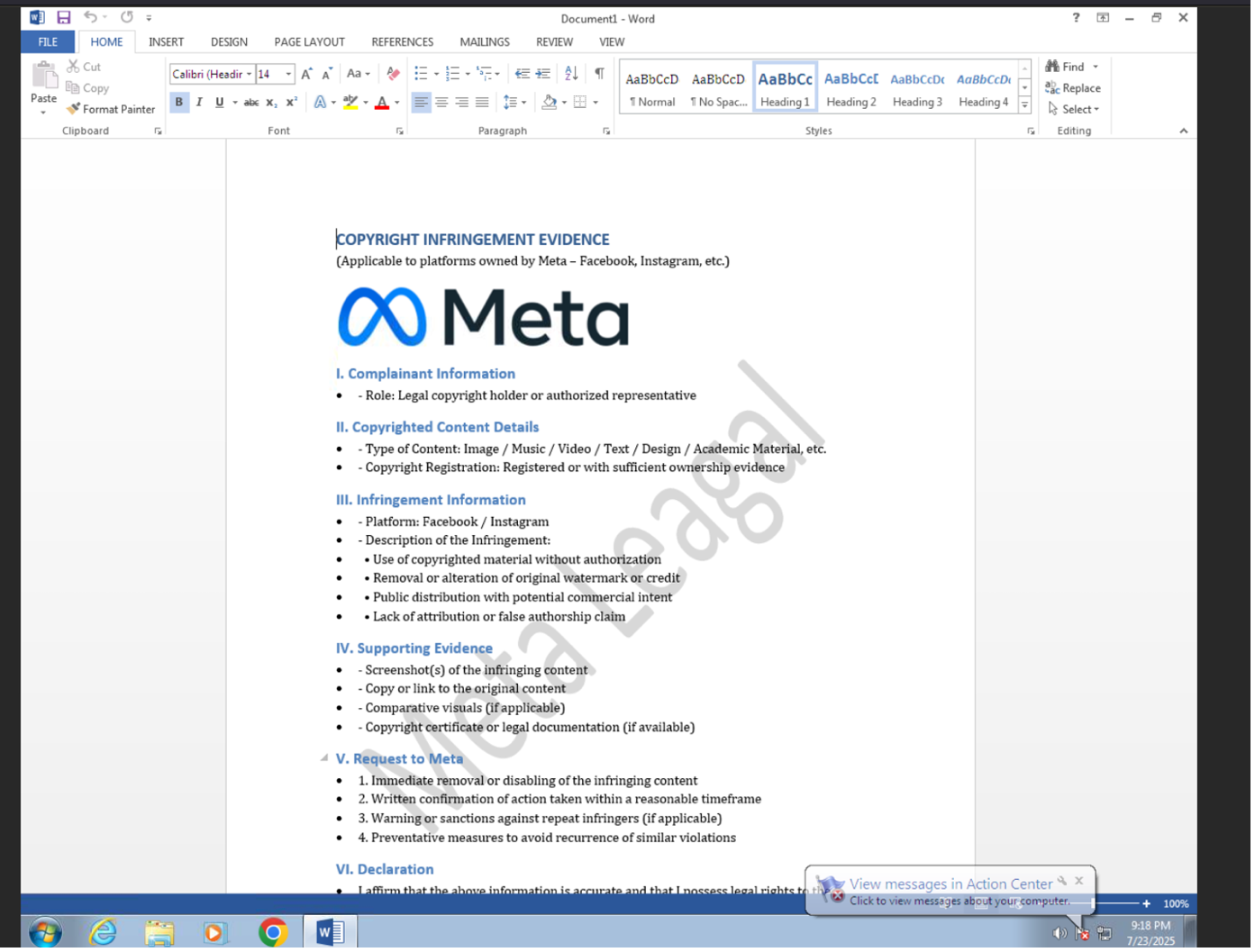The image size is (1255, 952).
Task: Toggle Show/Hide paragraph marks
Action: pos(601,74)
